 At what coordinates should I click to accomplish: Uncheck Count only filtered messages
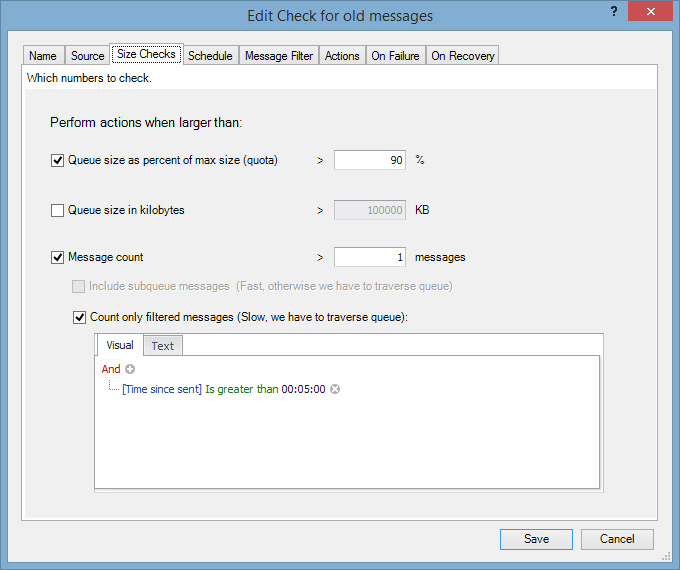point(79,318)
